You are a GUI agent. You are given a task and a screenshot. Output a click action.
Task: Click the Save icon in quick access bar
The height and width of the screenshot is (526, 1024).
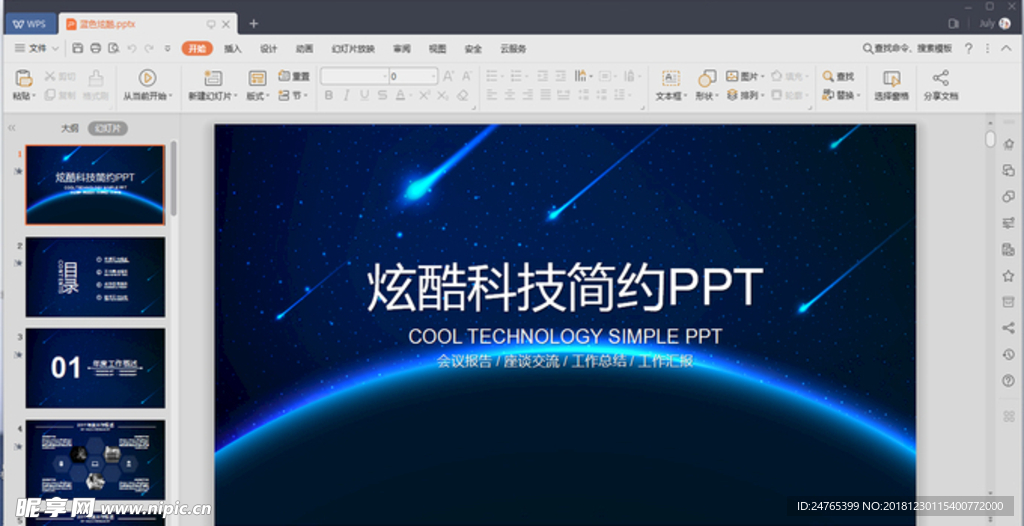click(x=79, y=48)
